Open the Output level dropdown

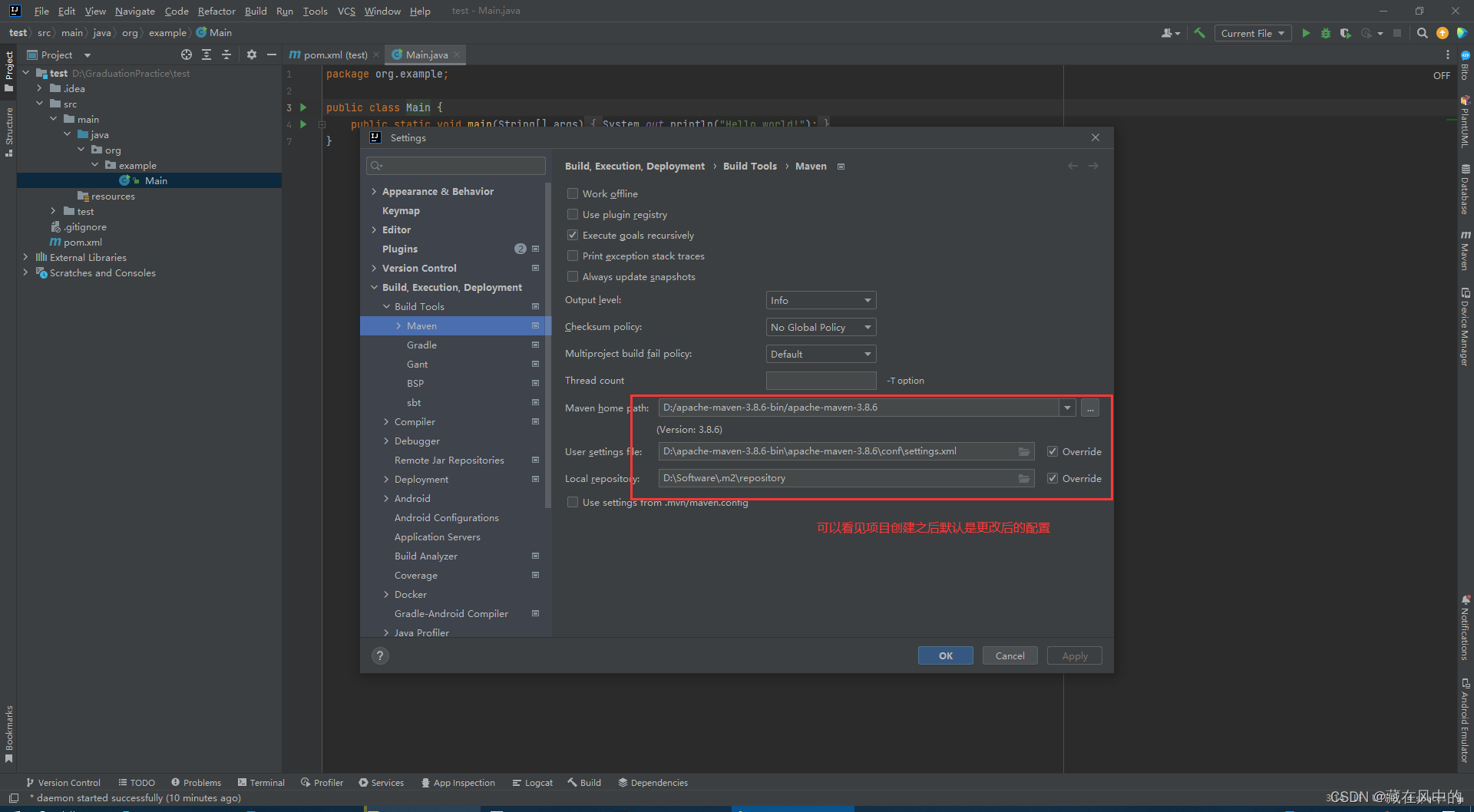[820, 300]
